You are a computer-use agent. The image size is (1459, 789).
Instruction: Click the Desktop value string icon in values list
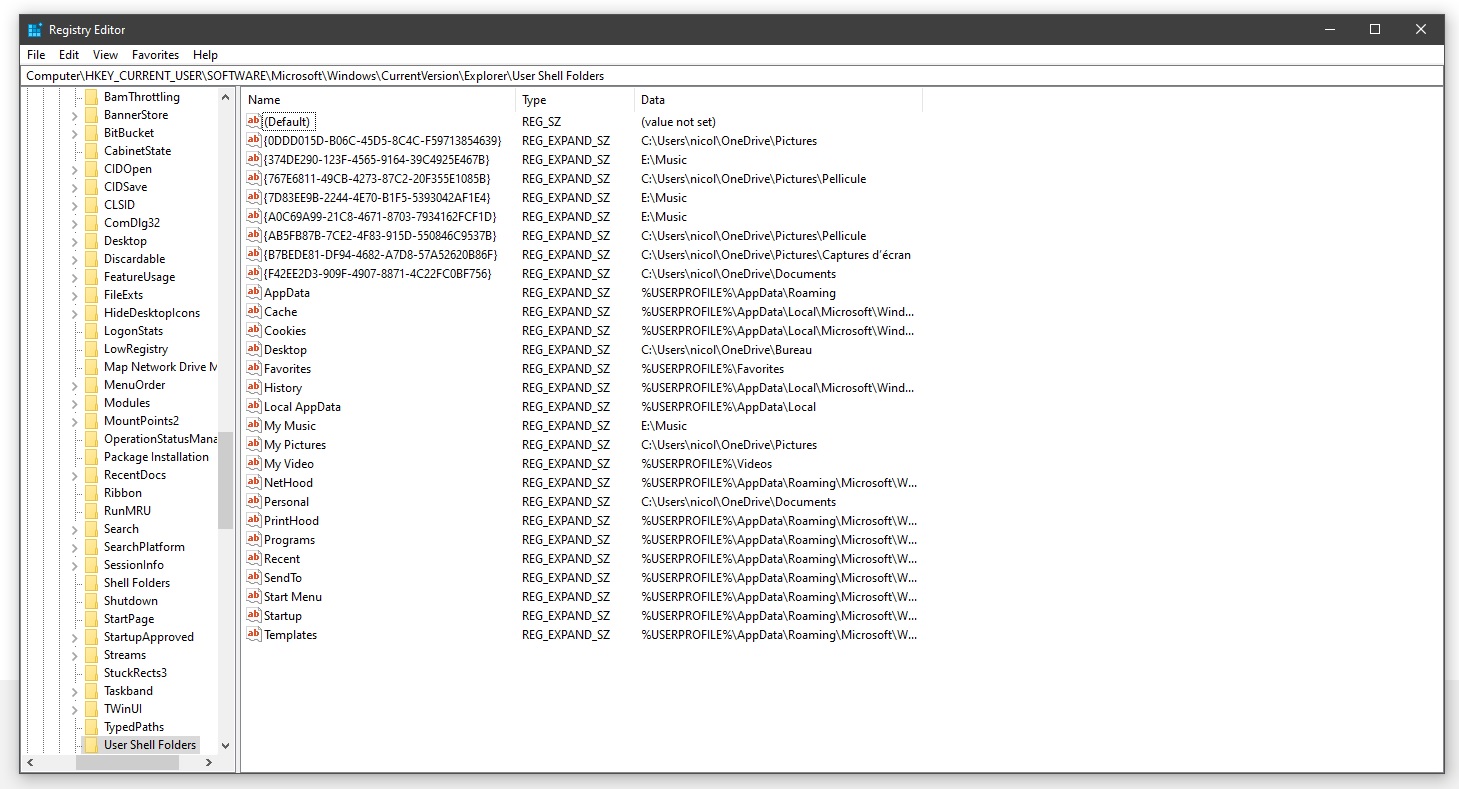(x=253, y=350)
